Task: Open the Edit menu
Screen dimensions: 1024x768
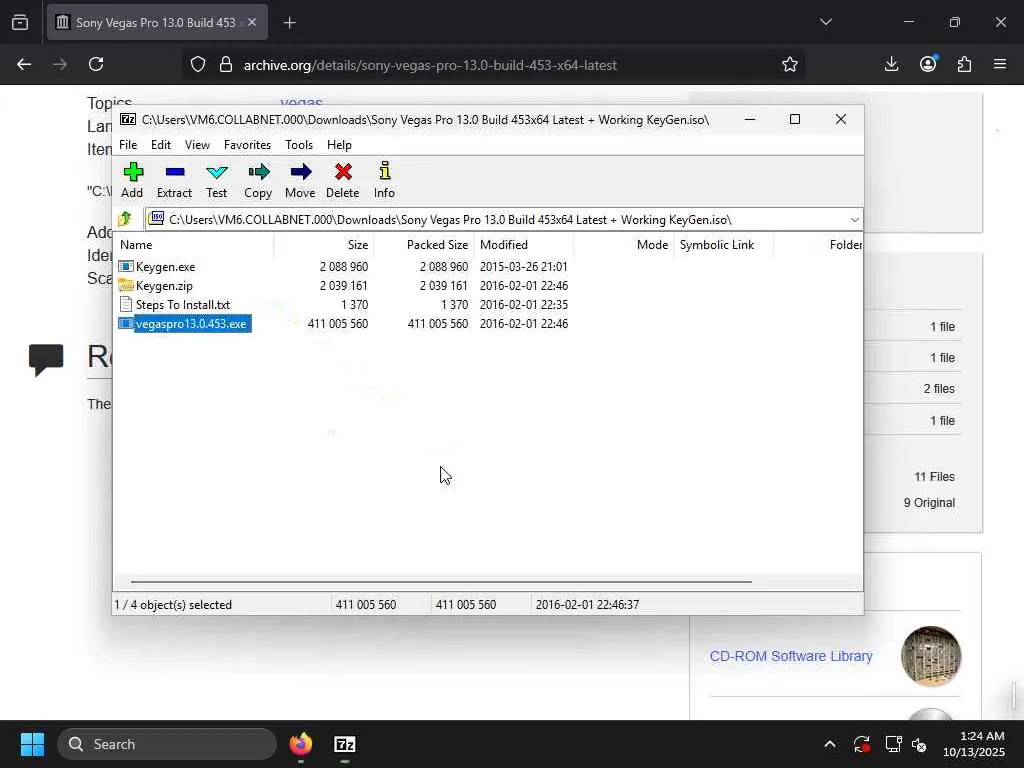Action: coord(161,145)
